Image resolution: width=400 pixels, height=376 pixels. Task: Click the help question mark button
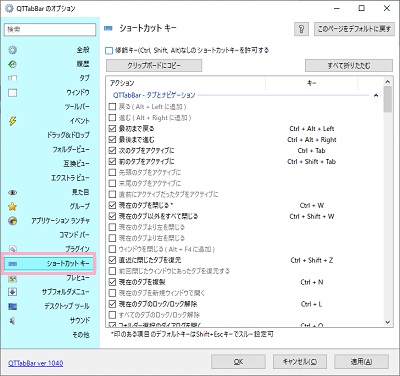301,29
